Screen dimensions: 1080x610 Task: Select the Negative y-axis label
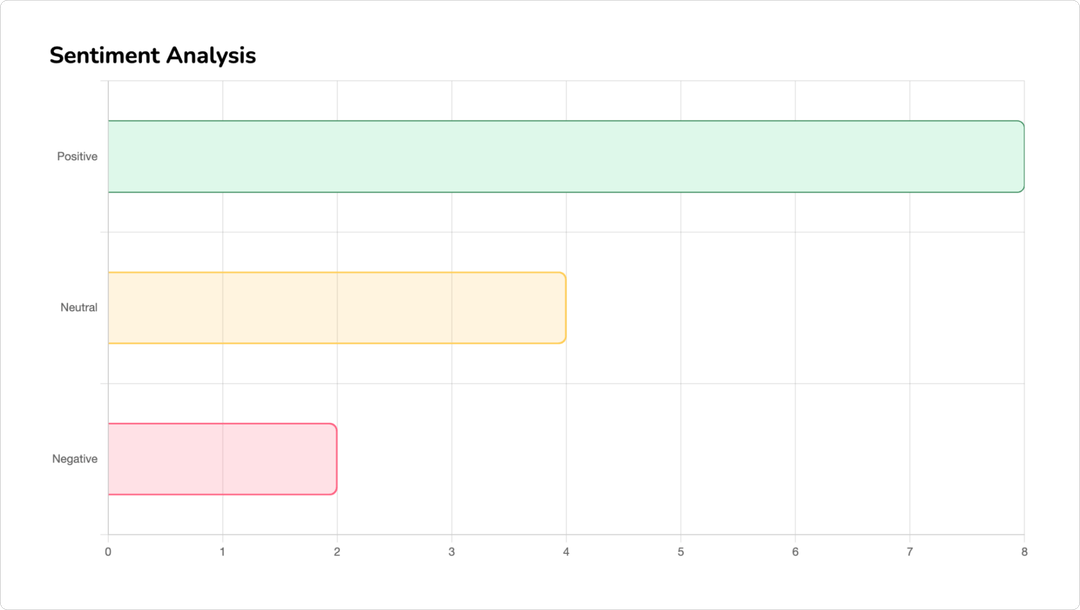[75, 459]
